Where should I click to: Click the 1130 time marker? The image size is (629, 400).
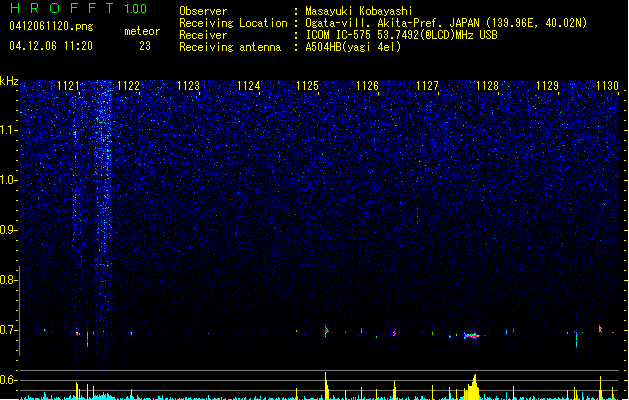(x=607, y=86)
